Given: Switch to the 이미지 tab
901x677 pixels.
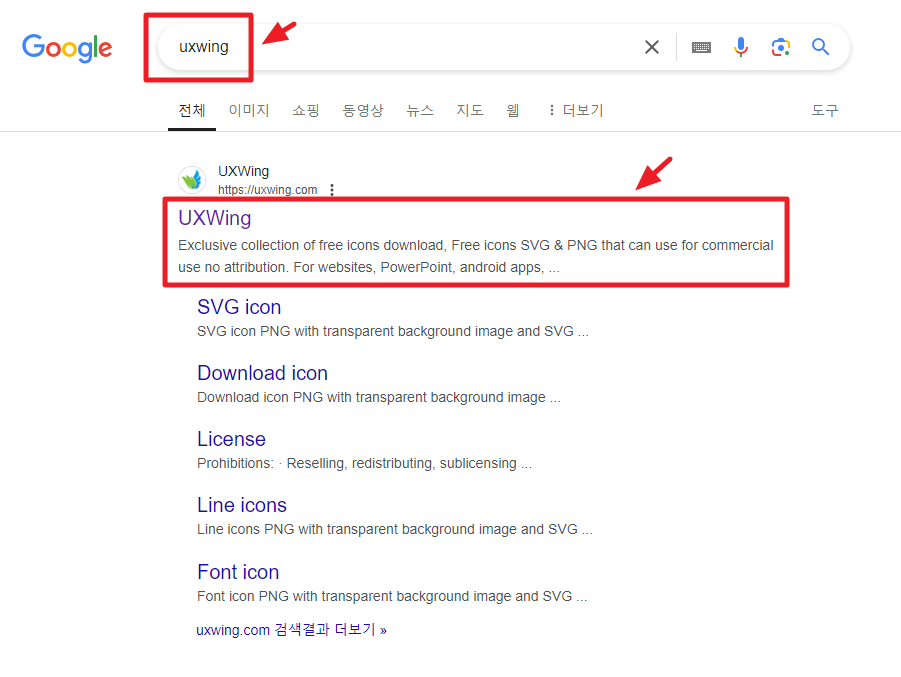Looking at the screenshot, I should point(248,110).
